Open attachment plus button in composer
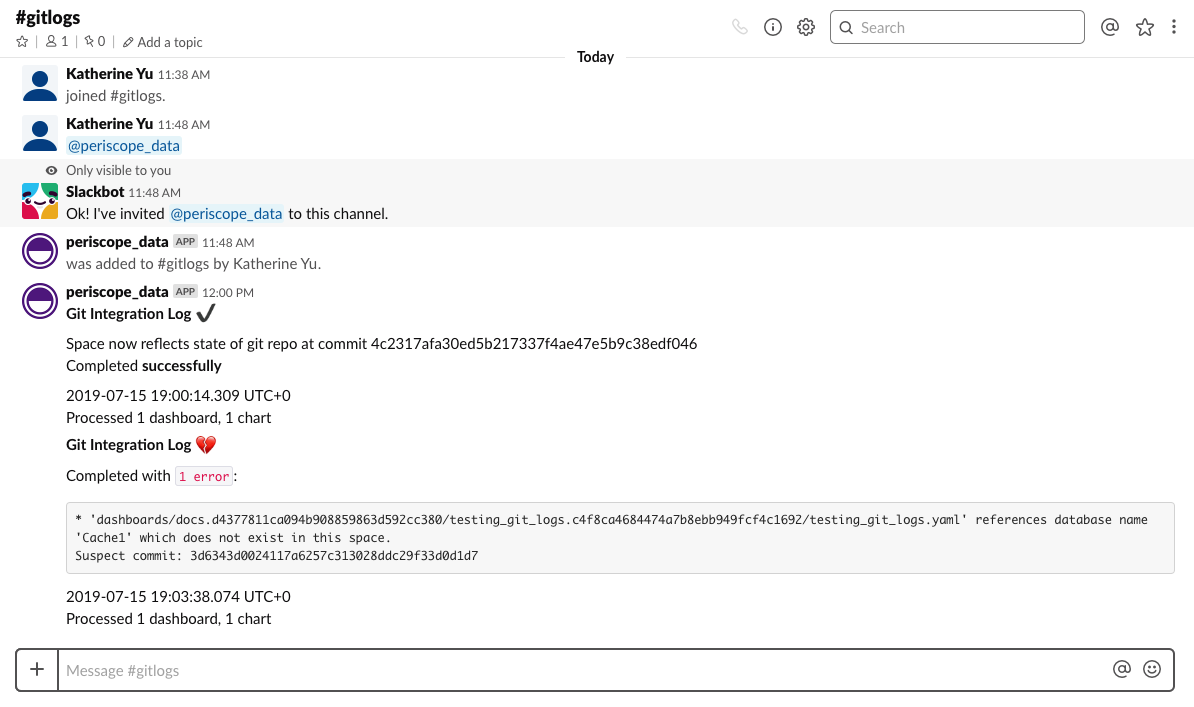1194x707 pixels. (x=37, y=670)
